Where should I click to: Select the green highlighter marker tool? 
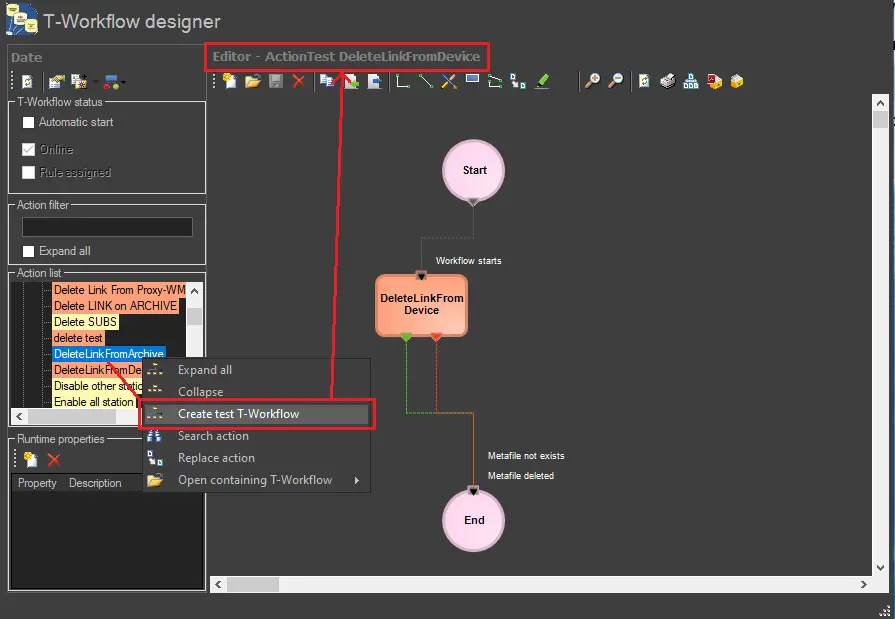(x=542, y=81)
